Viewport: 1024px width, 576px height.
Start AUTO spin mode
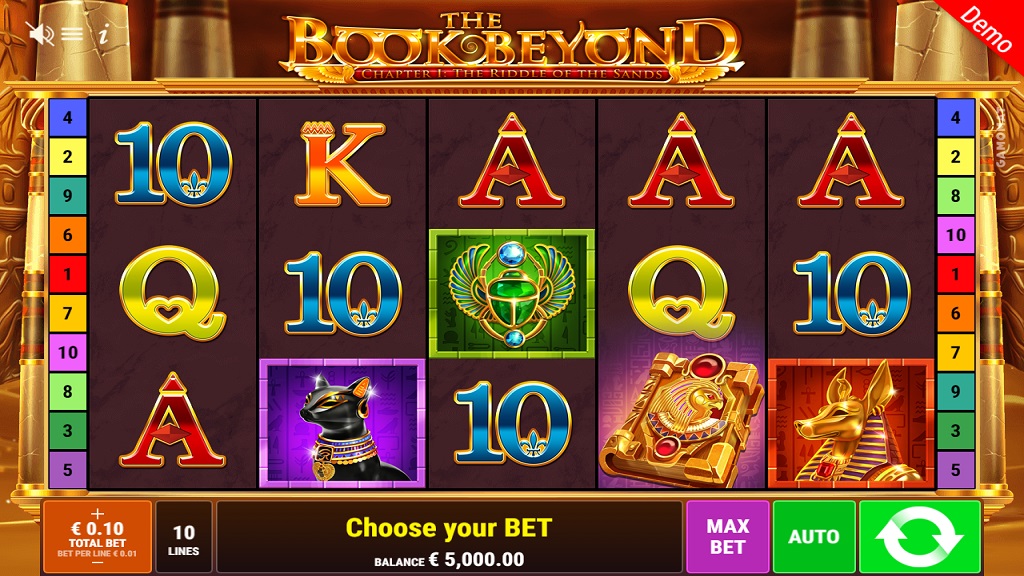coord(814,537)
